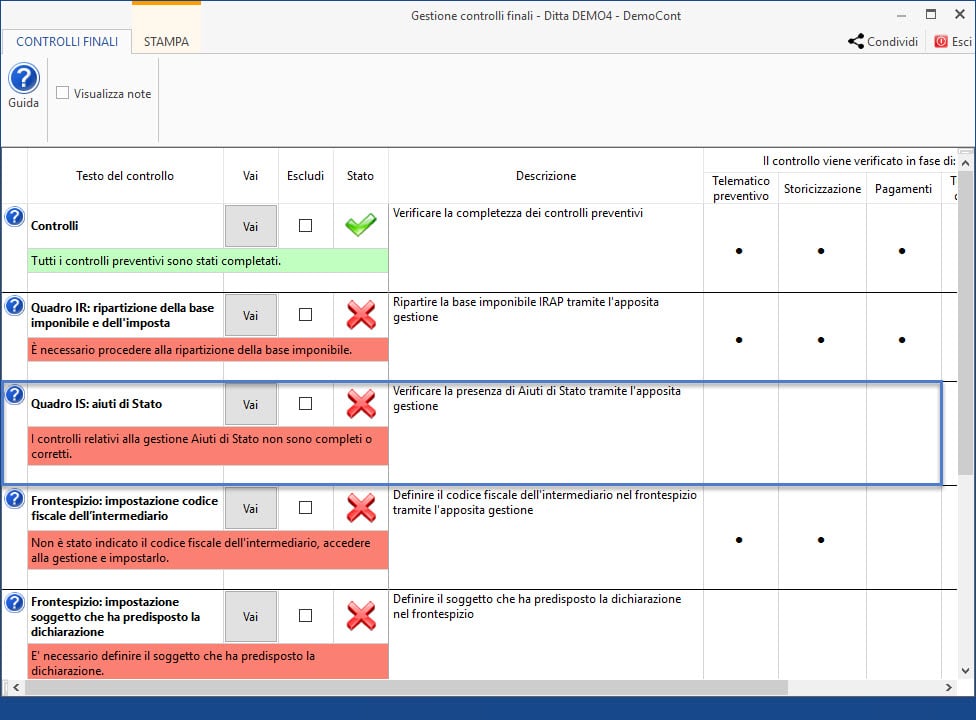
Task: Toggle Escludi for Quadro IR ripartizione row
Action: pyautogui.click(x=306, y=314)
